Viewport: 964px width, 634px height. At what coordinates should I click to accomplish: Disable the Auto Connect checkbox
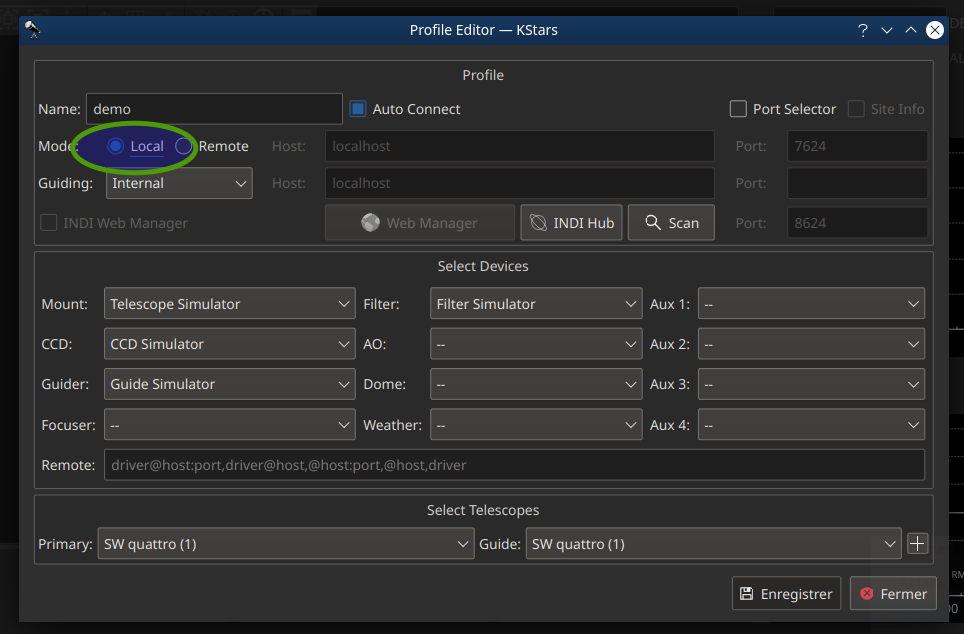point(358,109)
